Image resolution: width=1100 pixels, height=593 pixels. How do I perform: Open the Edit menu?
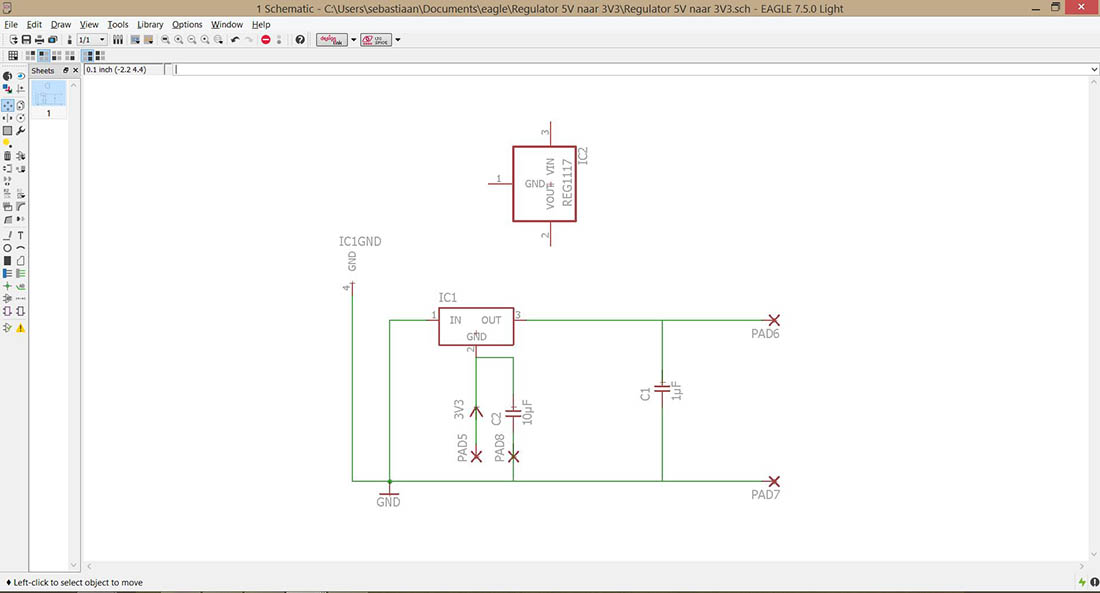click(x=34, y=25)
